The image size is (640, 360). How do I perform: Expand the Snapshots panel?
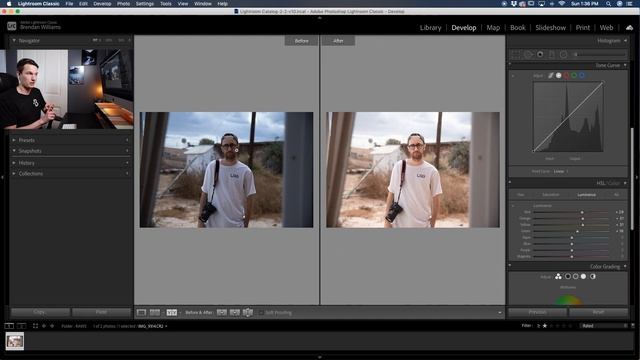click(14, 151)
